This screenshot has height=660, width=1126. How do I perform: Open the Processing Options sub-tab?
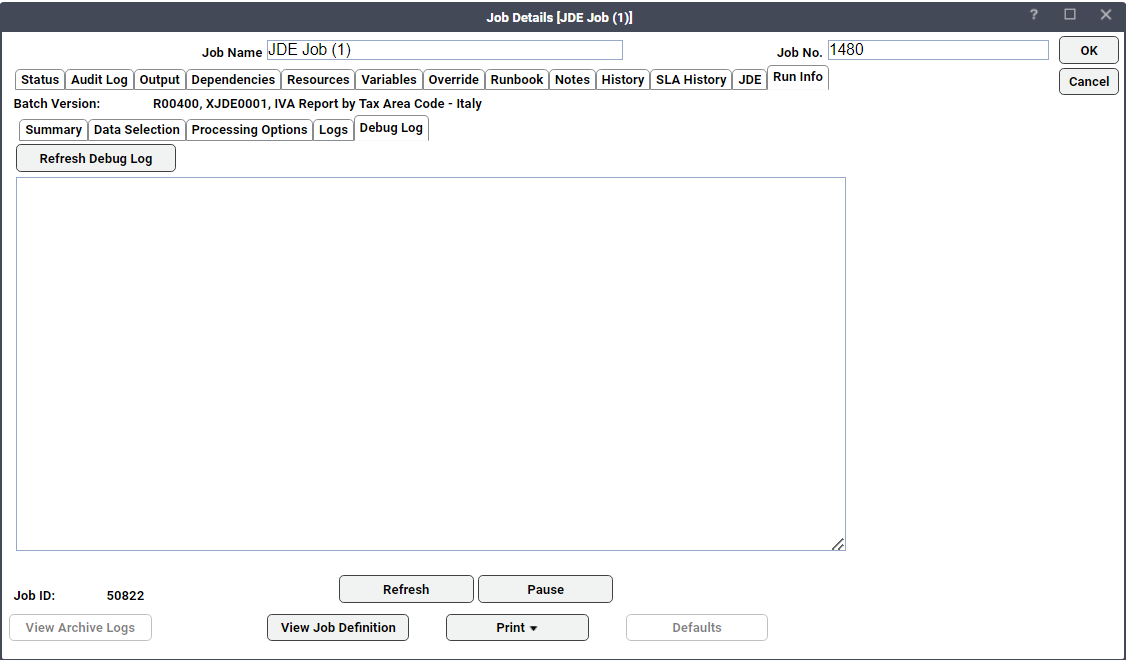click(249, 130)
